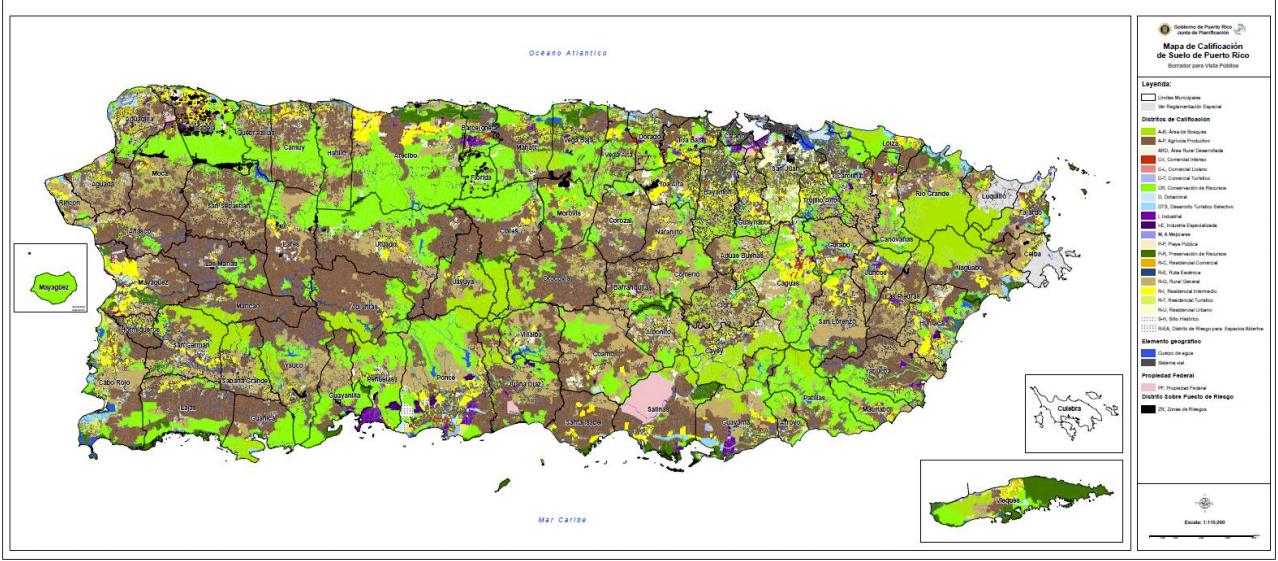Viewport: 1278px width, 561px height.
Task: Click the S-H Sitio Histórico legend label
Action: (1179, 319)
